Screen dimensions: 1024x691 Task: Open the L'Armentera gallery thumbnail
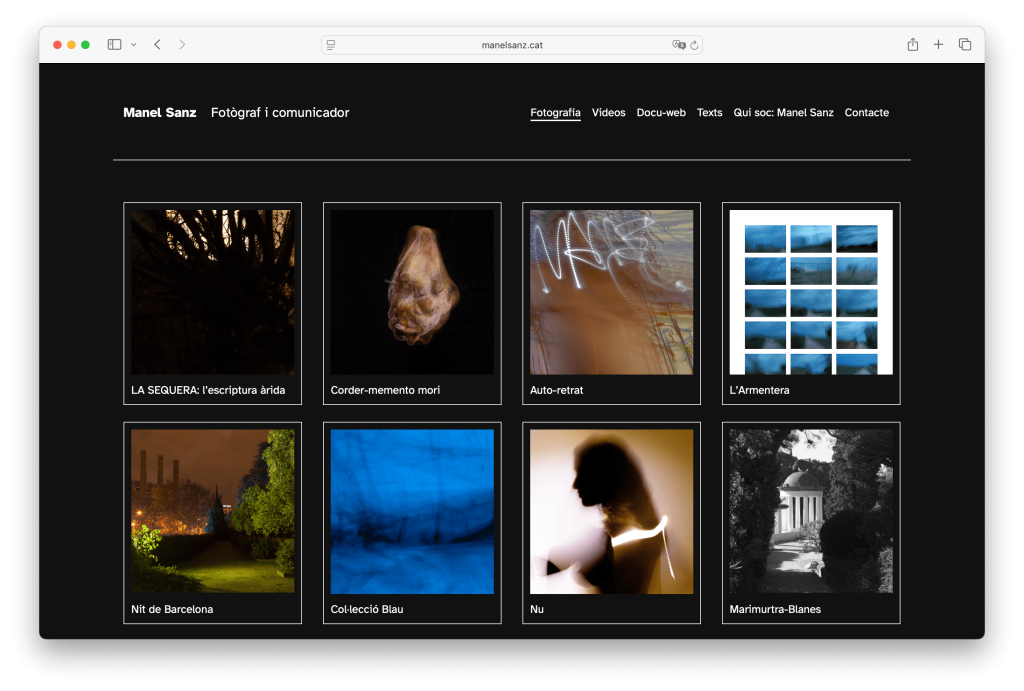pyautogui.click(x=811, y=292)
